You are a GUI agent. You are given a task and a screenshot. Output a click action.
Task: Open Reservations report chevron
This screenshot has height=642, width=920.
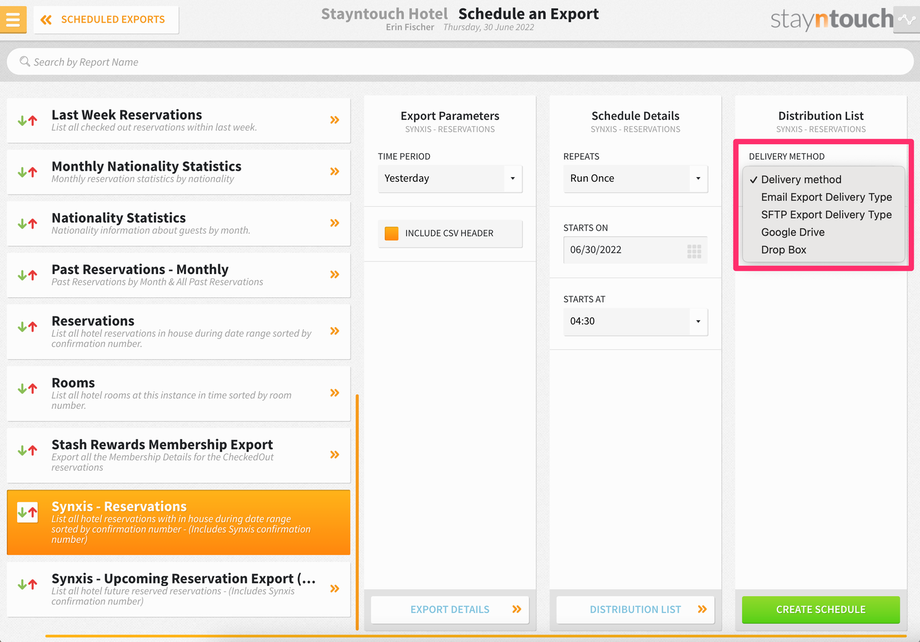coord(334,331)
